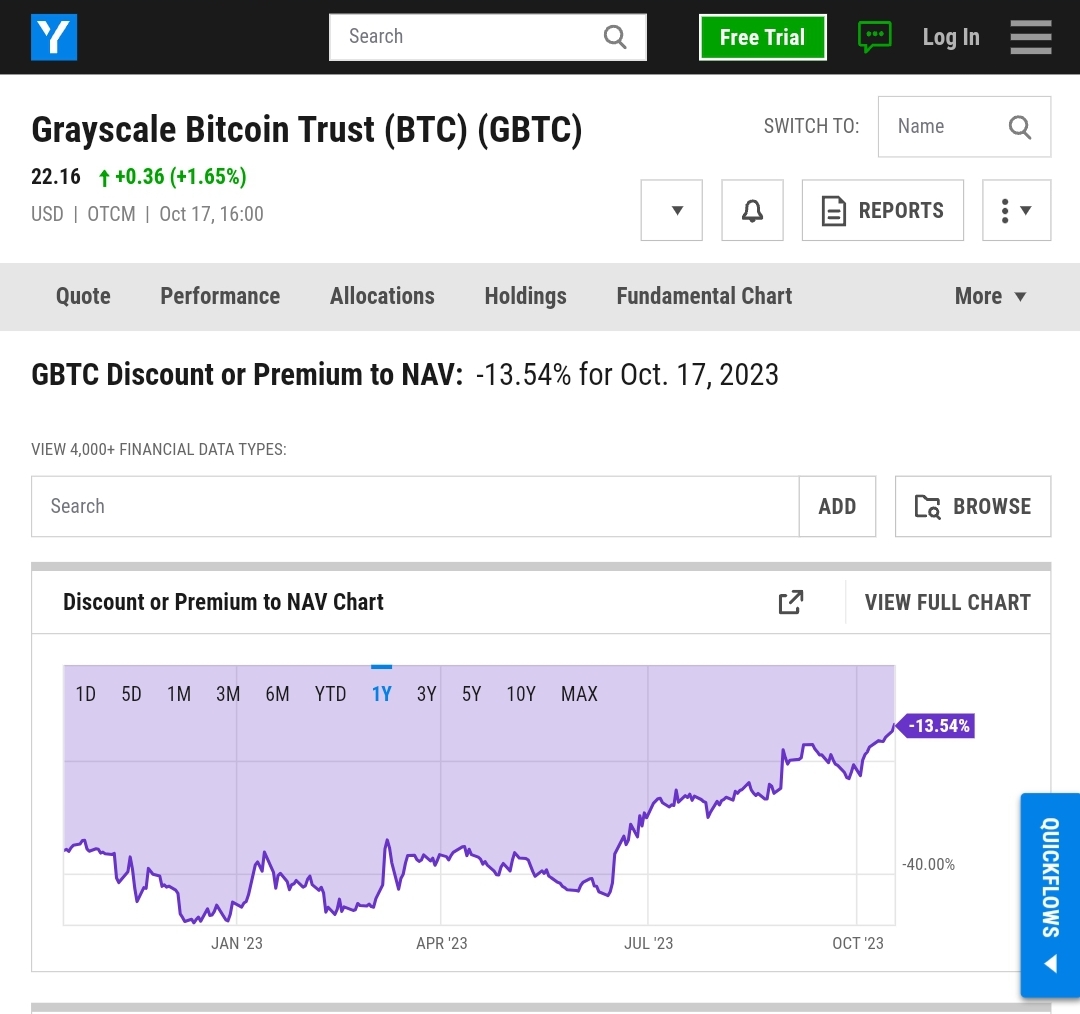The height and width of the screenshot is (1014, 1080).
Task: Open the hamburger menu icon
Action: (x=1030, y=37)
